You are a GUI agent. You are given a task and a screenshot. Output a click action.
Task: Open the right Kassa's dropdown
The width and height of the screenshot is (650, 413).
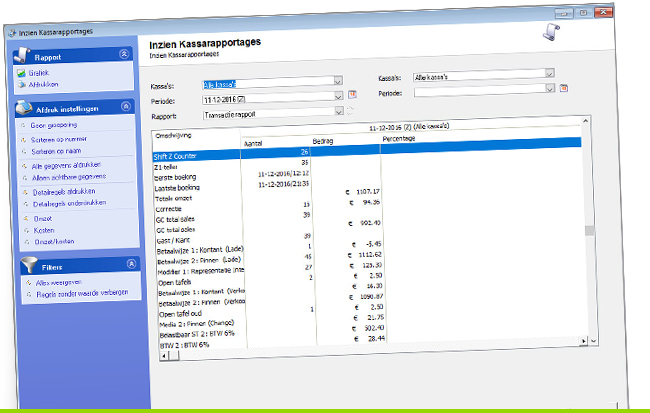tap(550, 74)
